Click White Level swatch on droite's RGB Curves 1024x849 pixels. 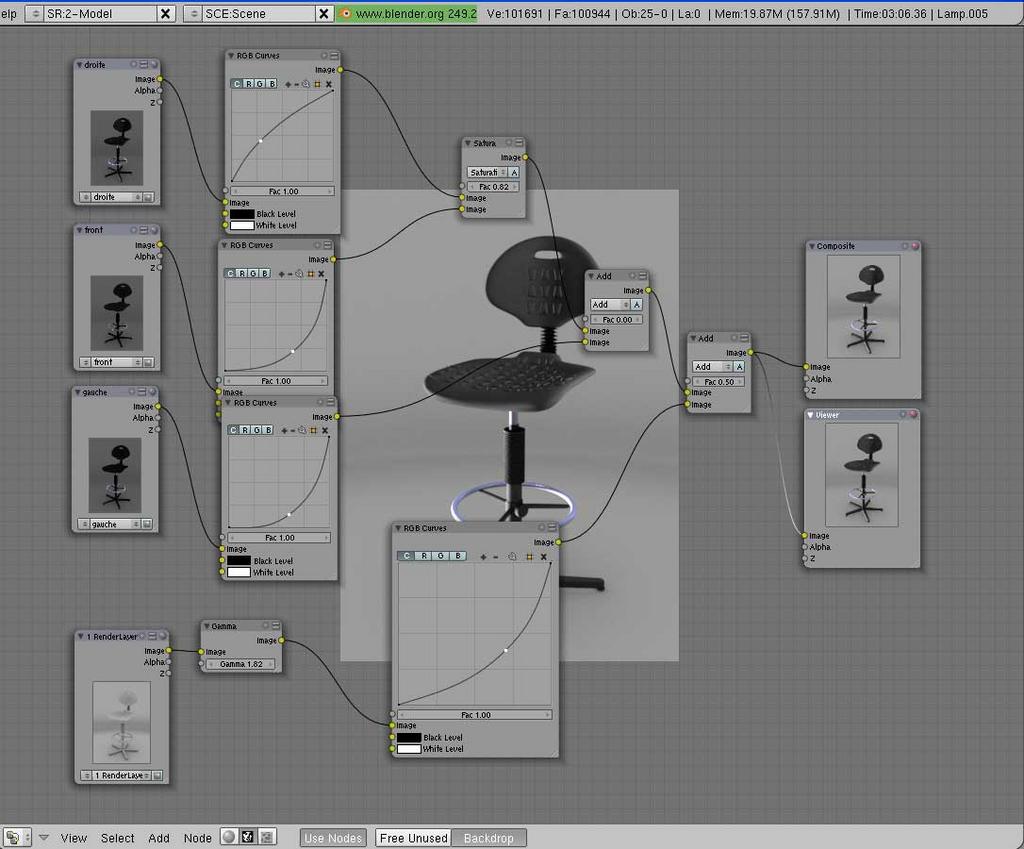(242, 225)
